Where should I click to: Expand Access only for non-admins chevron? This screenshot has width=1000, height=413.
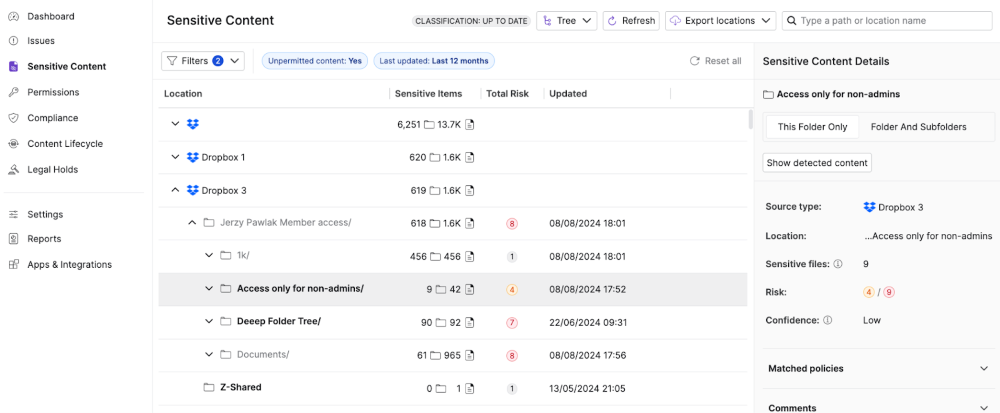[x=208, y=289]
